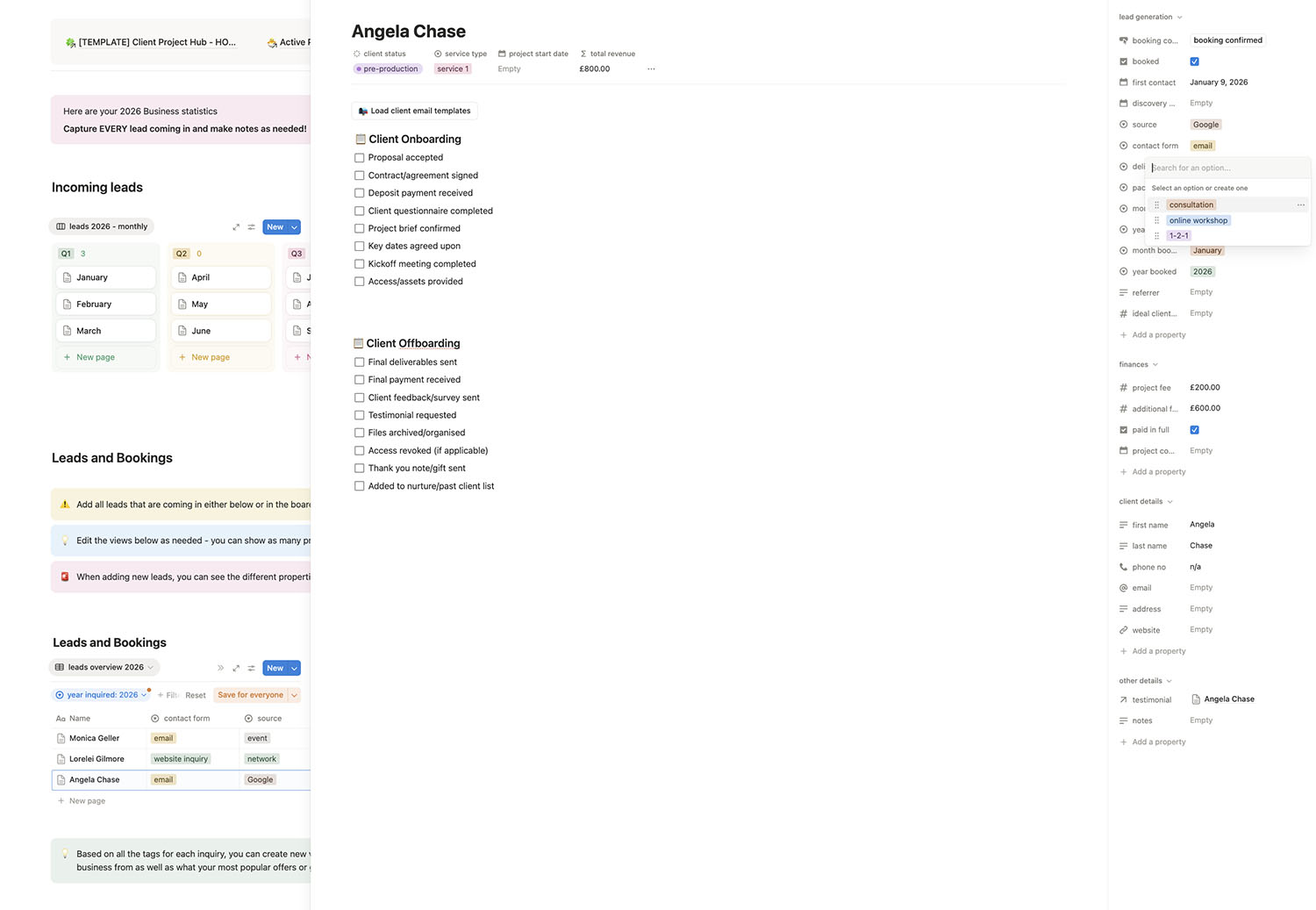
Task: Uncheck the booked property checkbox
Action: tap(1195, 61)
